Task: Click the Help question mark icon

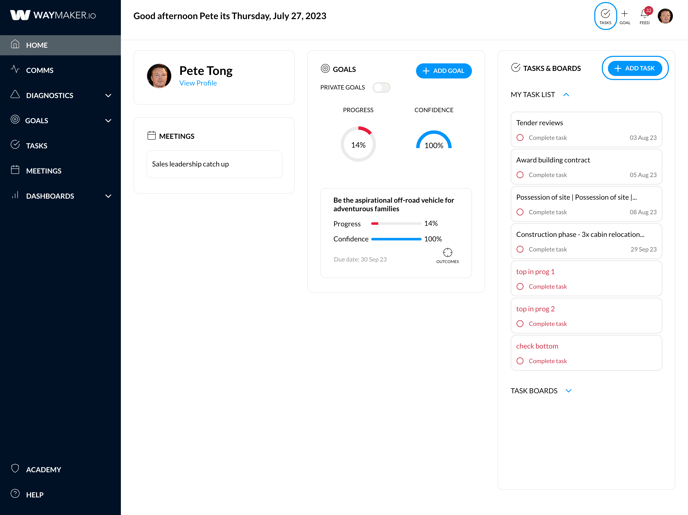Action: [x=15, y=494]
